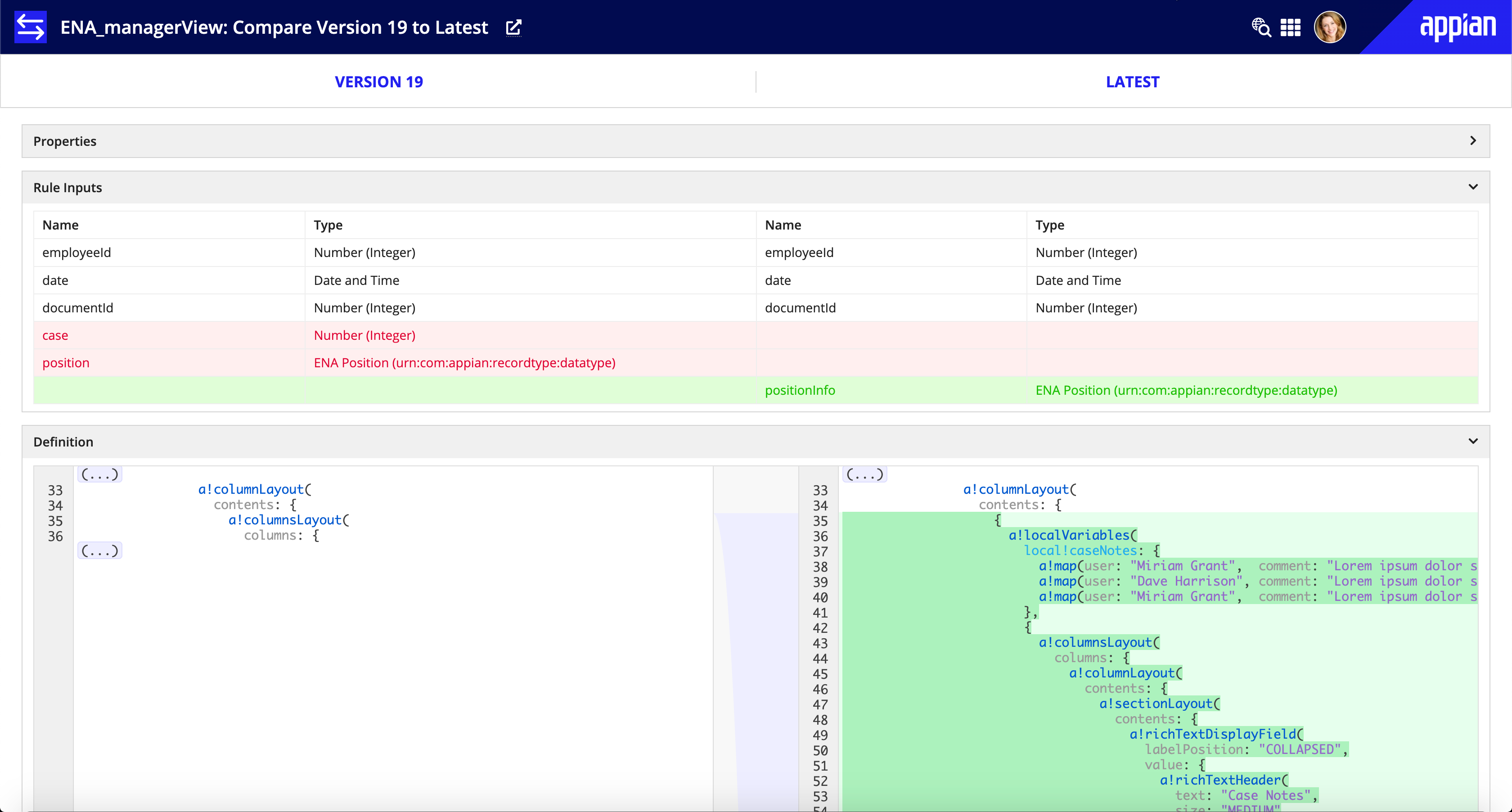
Task: Expand top collapsed code in Version 19 pane
Action: [100, 474]
